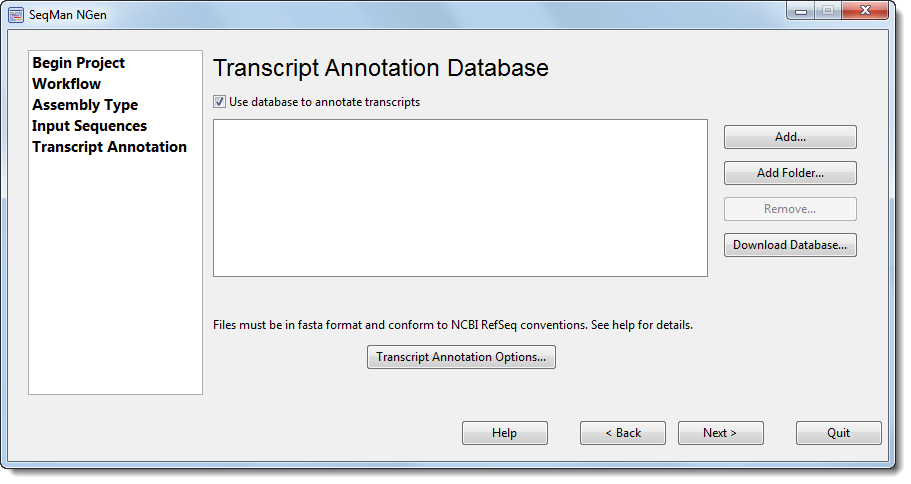Quit the wizard
Image resolution: width=911 pixels, height=484 pixels.
[x=838, y=433]
